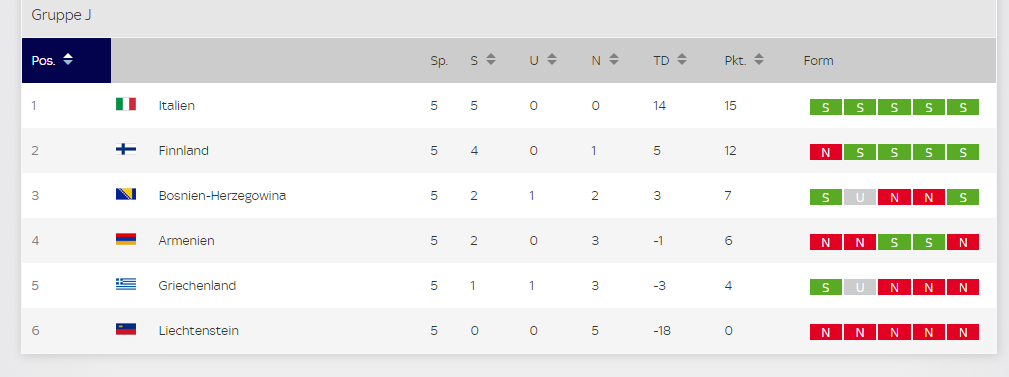The width and height of the screenshot is (1009, 377).
Task: Select the Pos. column header
Action: point(66,60)
